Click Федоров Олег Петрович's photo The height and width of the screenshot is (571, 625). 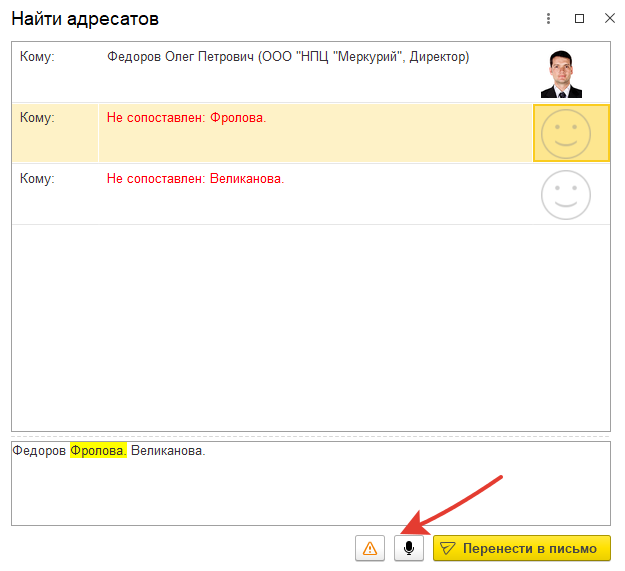pyautogui.click(x=566, y=73)
